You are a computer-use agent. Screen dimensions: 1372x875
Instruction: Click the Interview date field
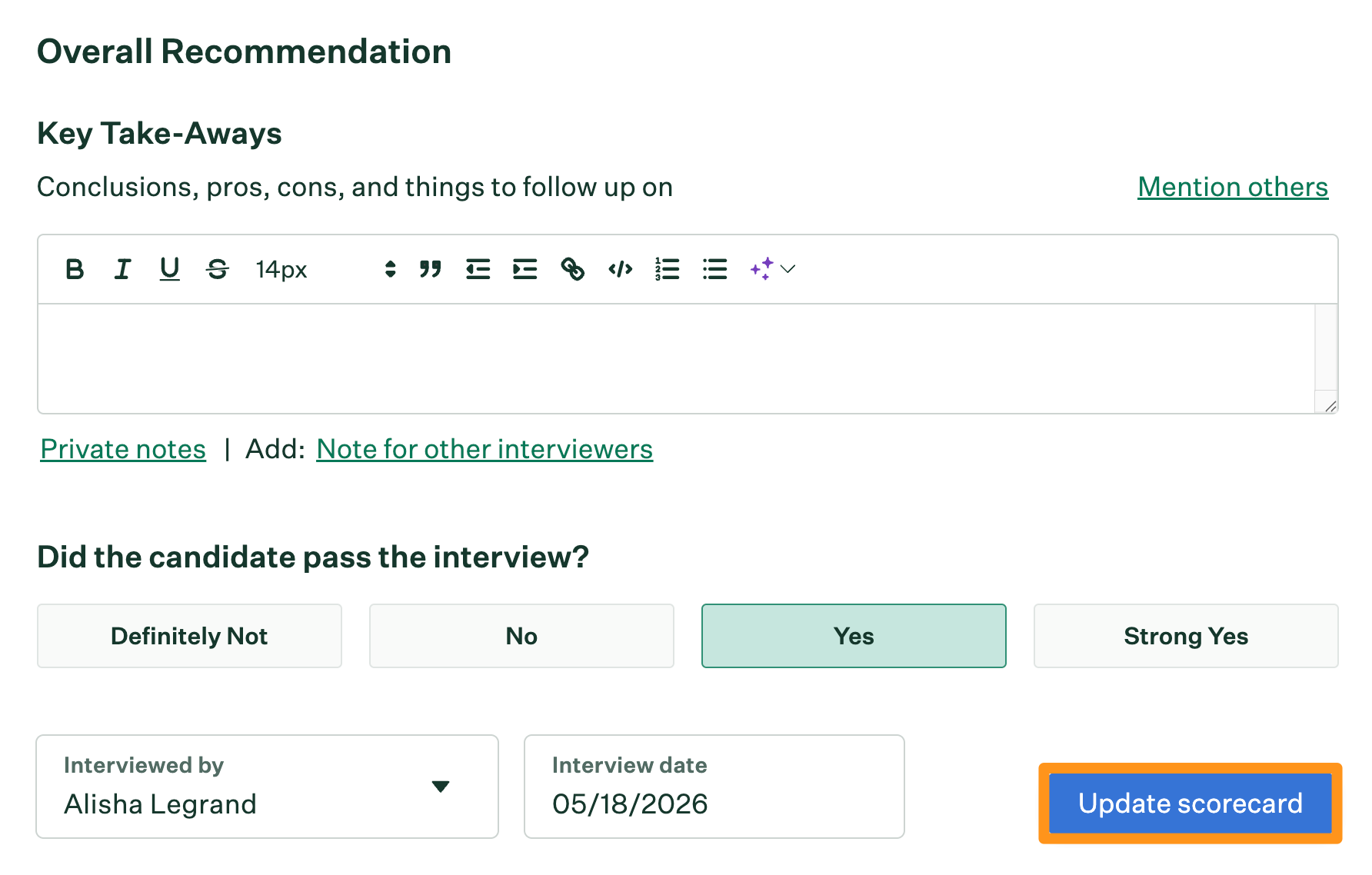714,787
